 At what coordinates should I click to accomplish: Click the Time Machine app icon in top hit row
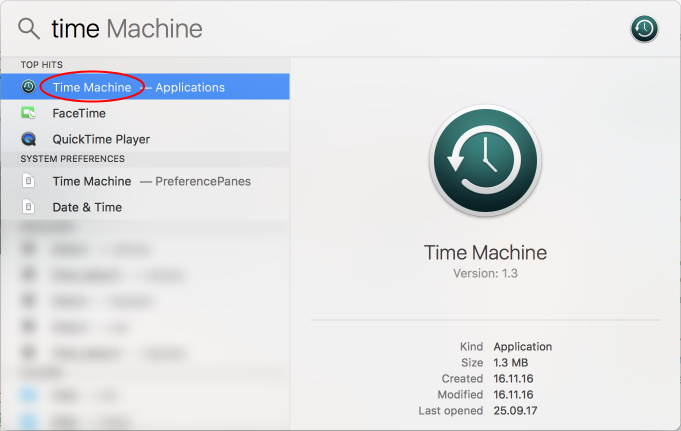29,86
